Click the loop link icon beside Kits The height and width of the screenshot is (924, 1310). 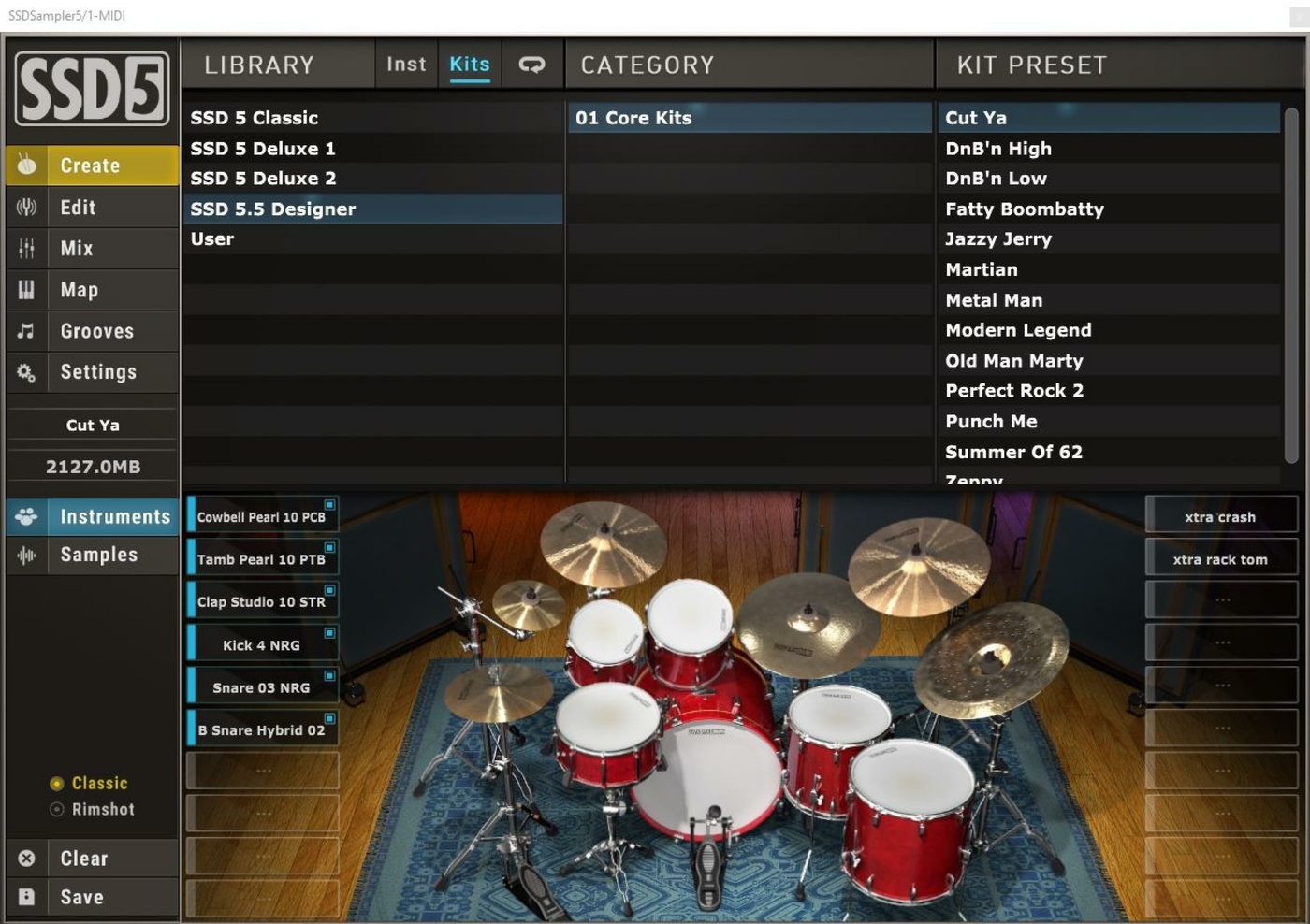[x=531, y=65]
